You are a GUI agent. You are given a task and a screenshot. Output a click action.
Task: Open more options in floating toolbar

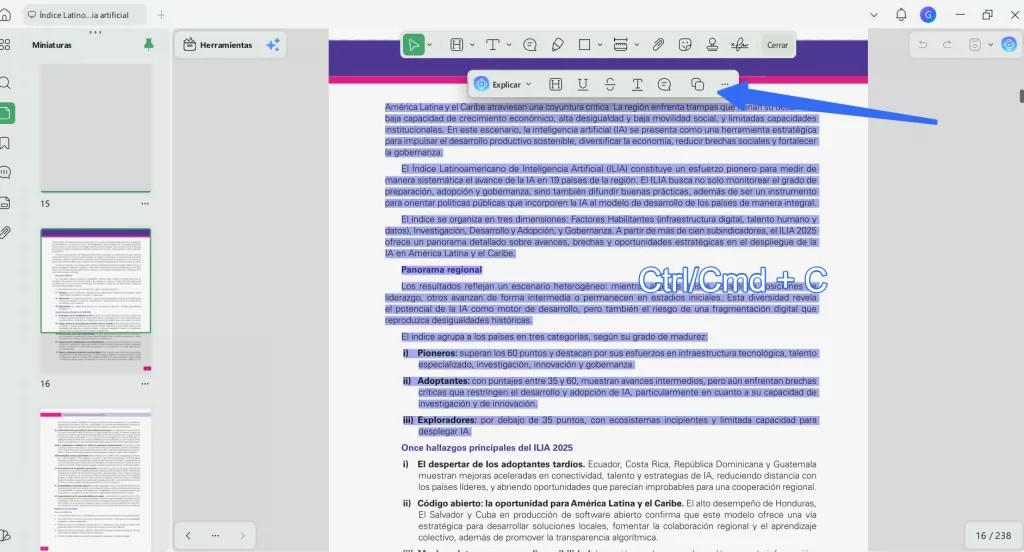pyautogui.click(x=725, y=84)
